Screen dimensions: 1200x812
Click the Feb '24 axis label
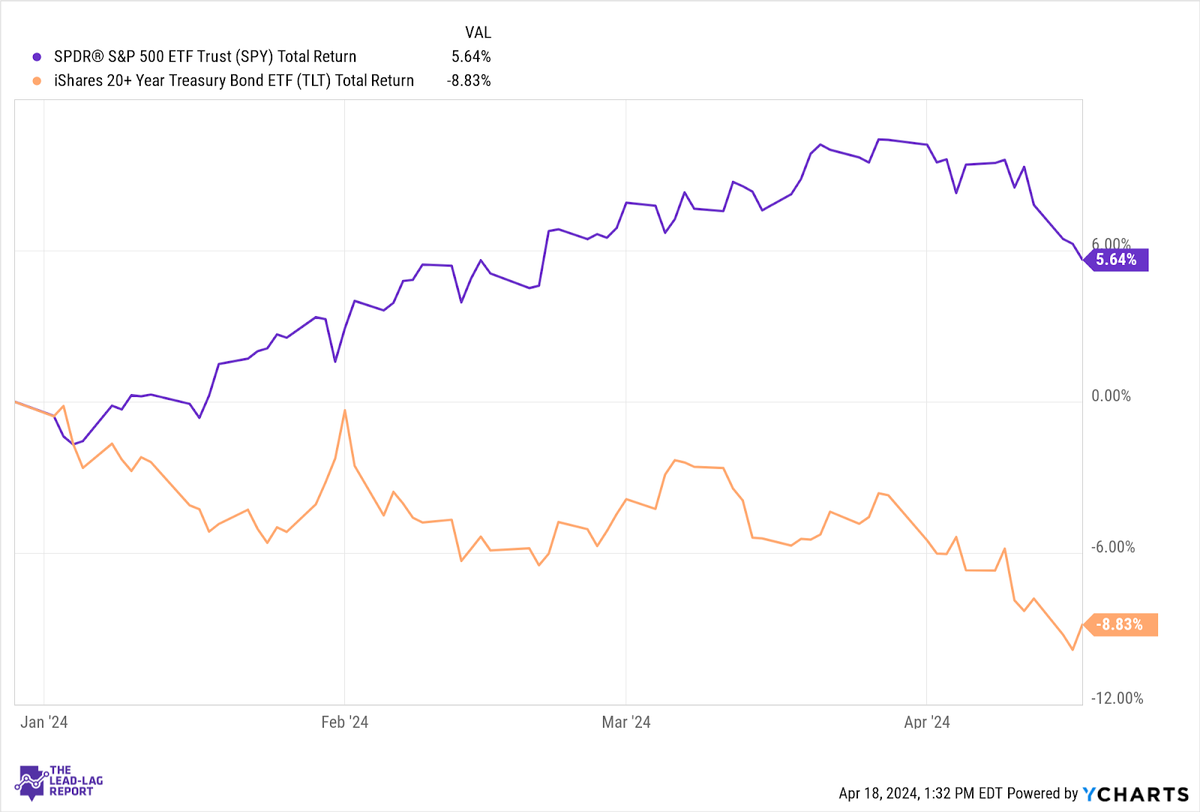click(x=344, y=721)
